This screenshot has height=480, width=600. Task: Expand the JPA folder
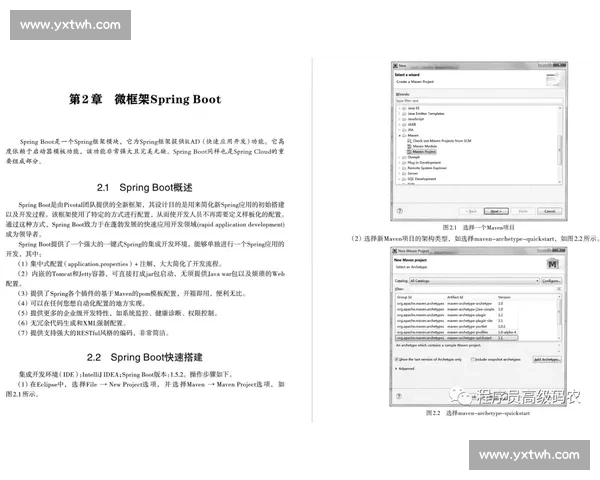[399, 130]
